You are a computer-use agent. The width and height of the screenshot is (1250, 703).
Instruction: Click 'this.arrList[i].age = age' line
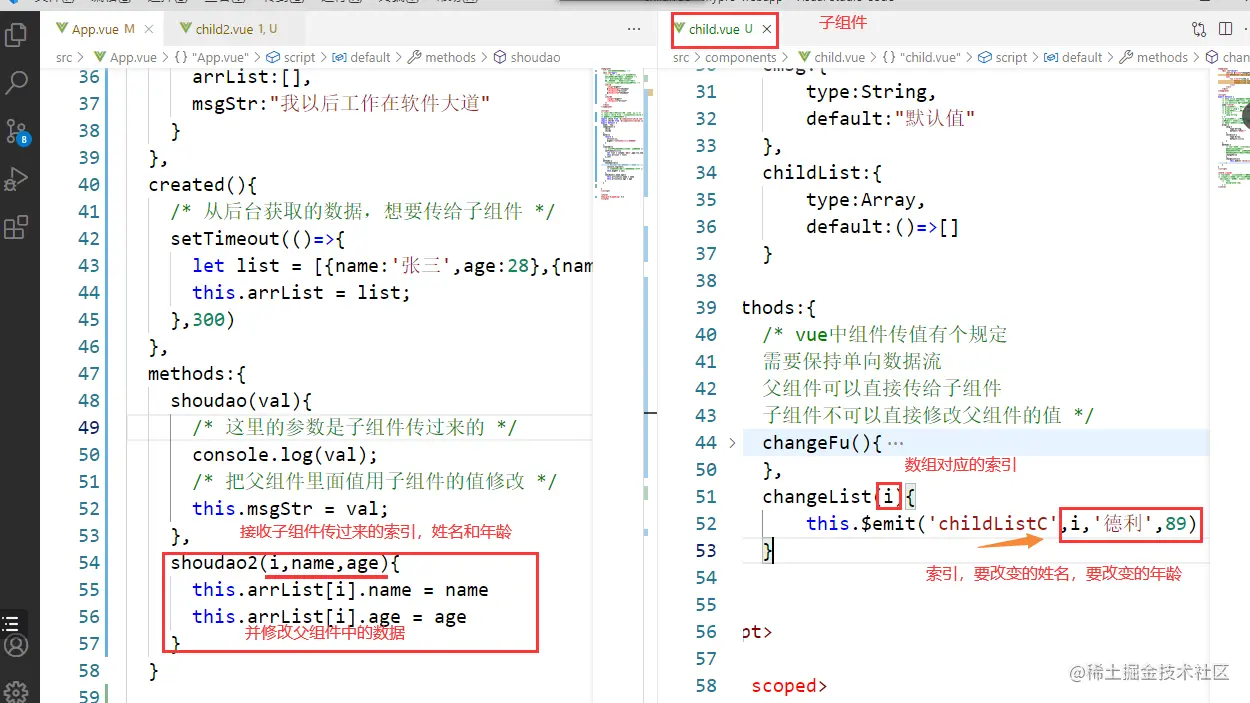329,616
